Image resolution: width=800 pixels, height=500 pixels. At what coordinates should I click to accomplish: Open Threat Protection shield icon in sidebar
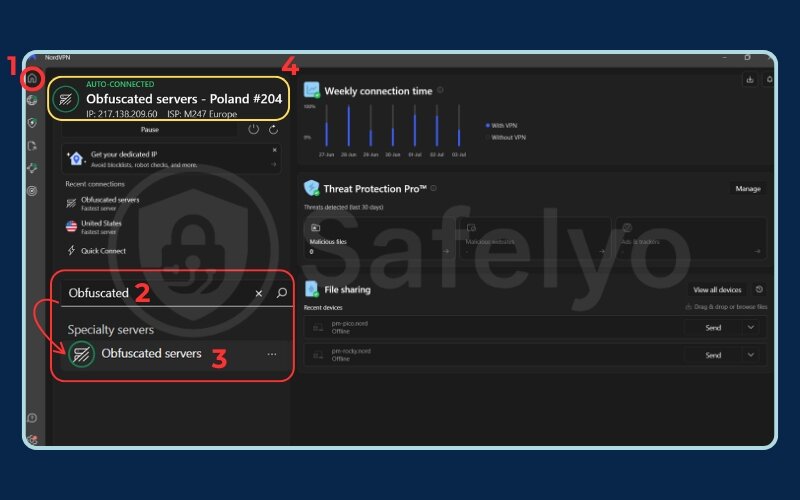click(x=32, y=123)
